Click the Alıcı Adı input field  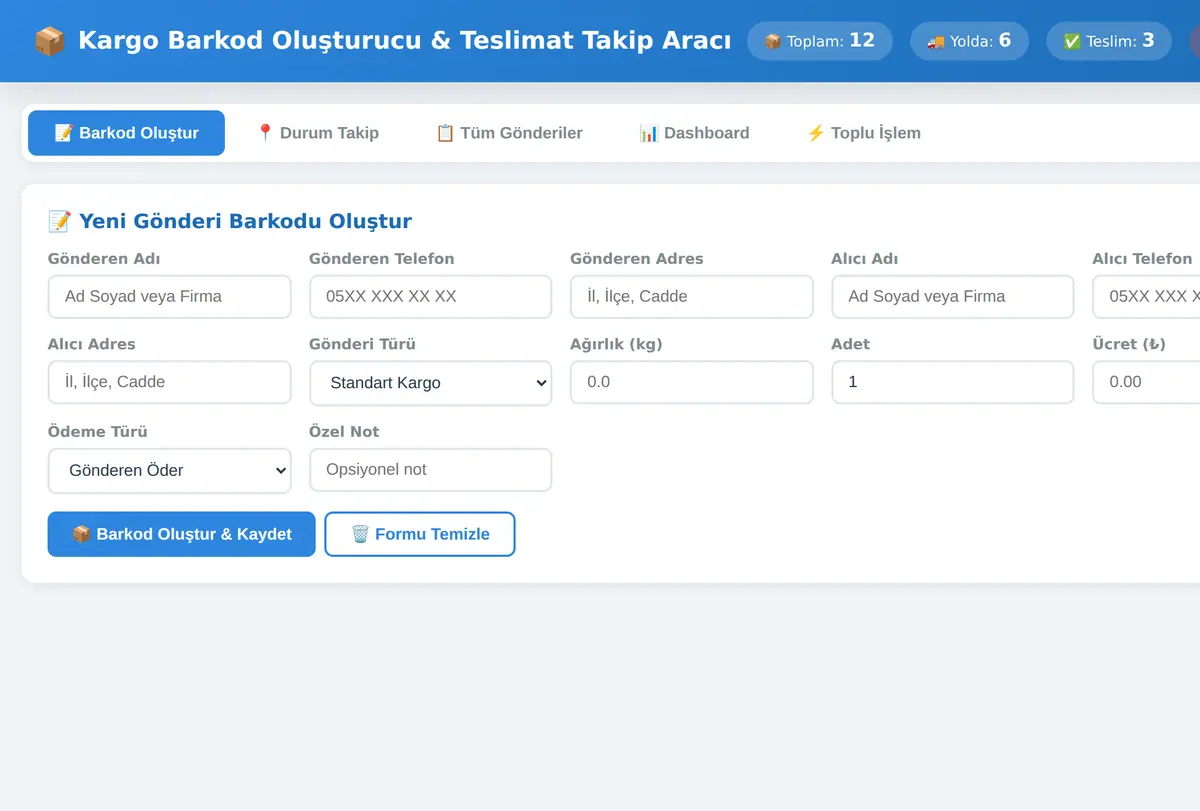coord(953,297)
